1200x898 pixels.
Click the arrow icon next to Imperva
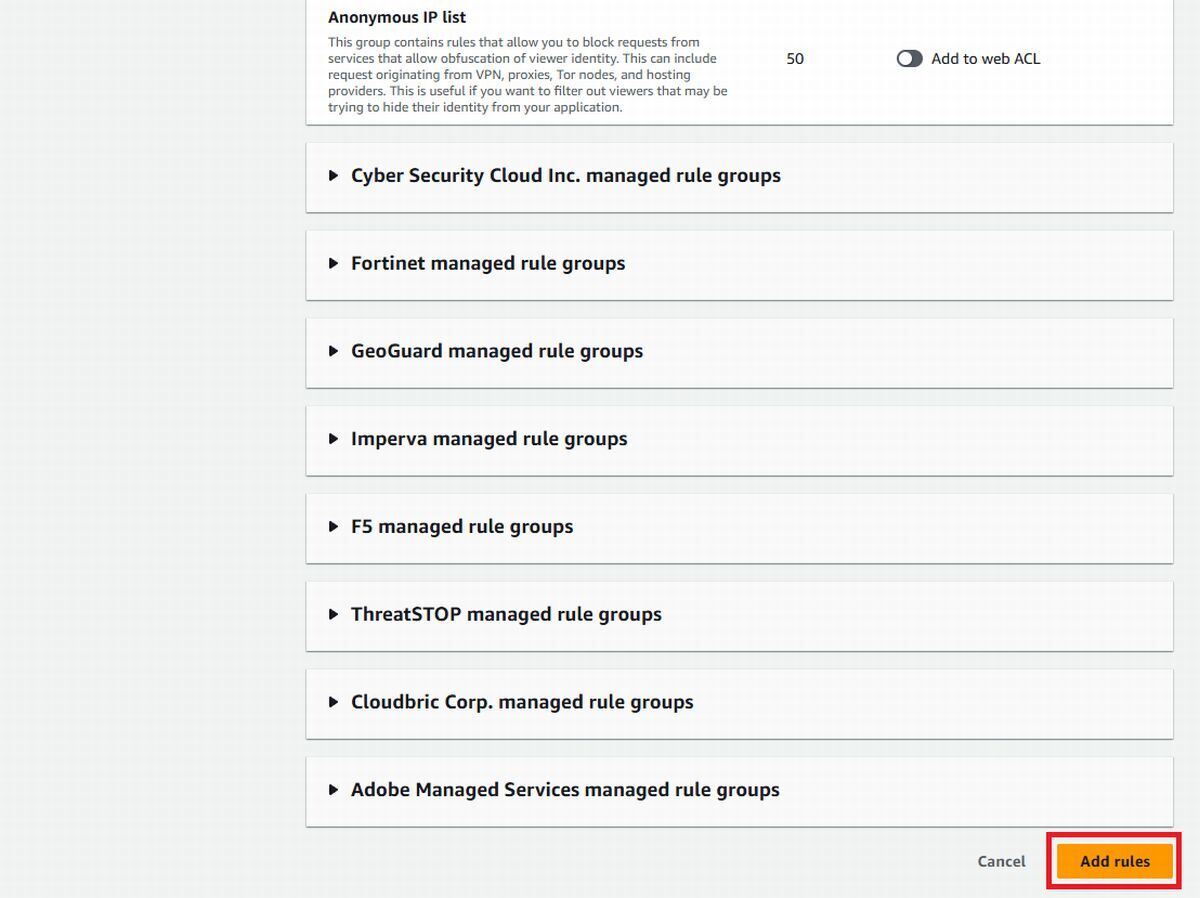click(x=334, y=439)
